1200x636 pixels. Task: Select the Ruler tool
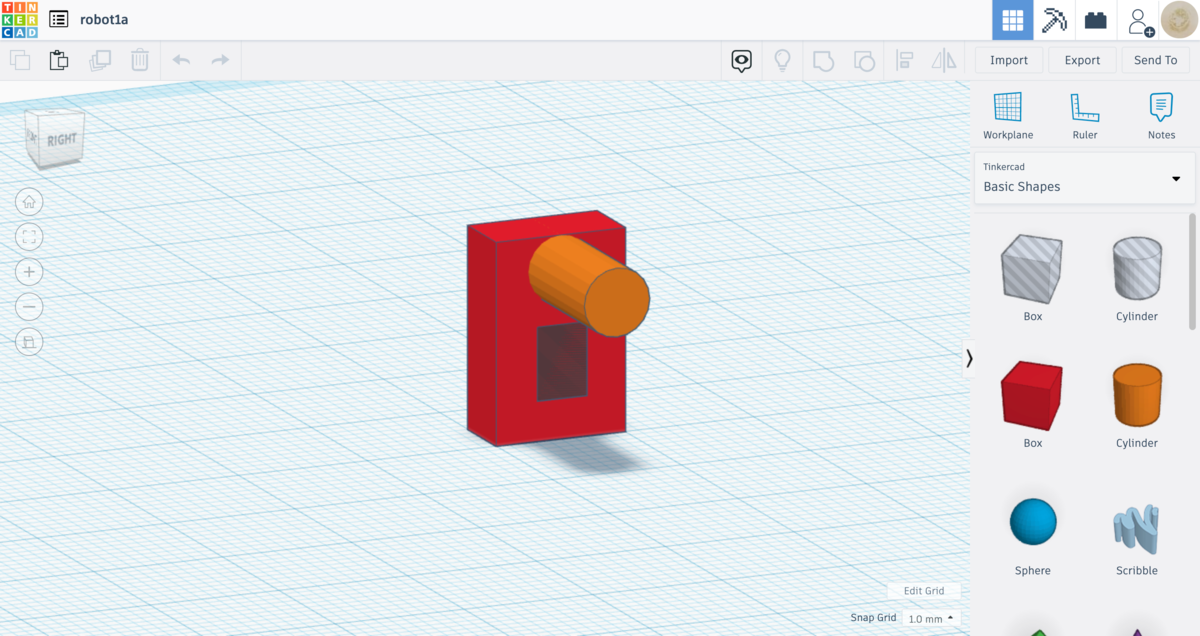point(1084,116)
